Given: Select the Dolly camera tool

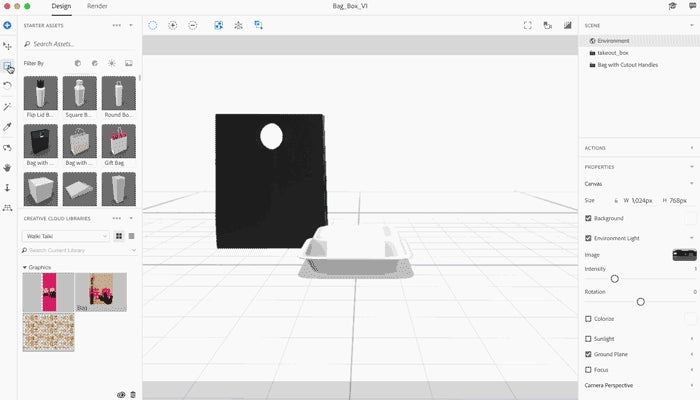Looking at the screenshot, I should 7,188.
